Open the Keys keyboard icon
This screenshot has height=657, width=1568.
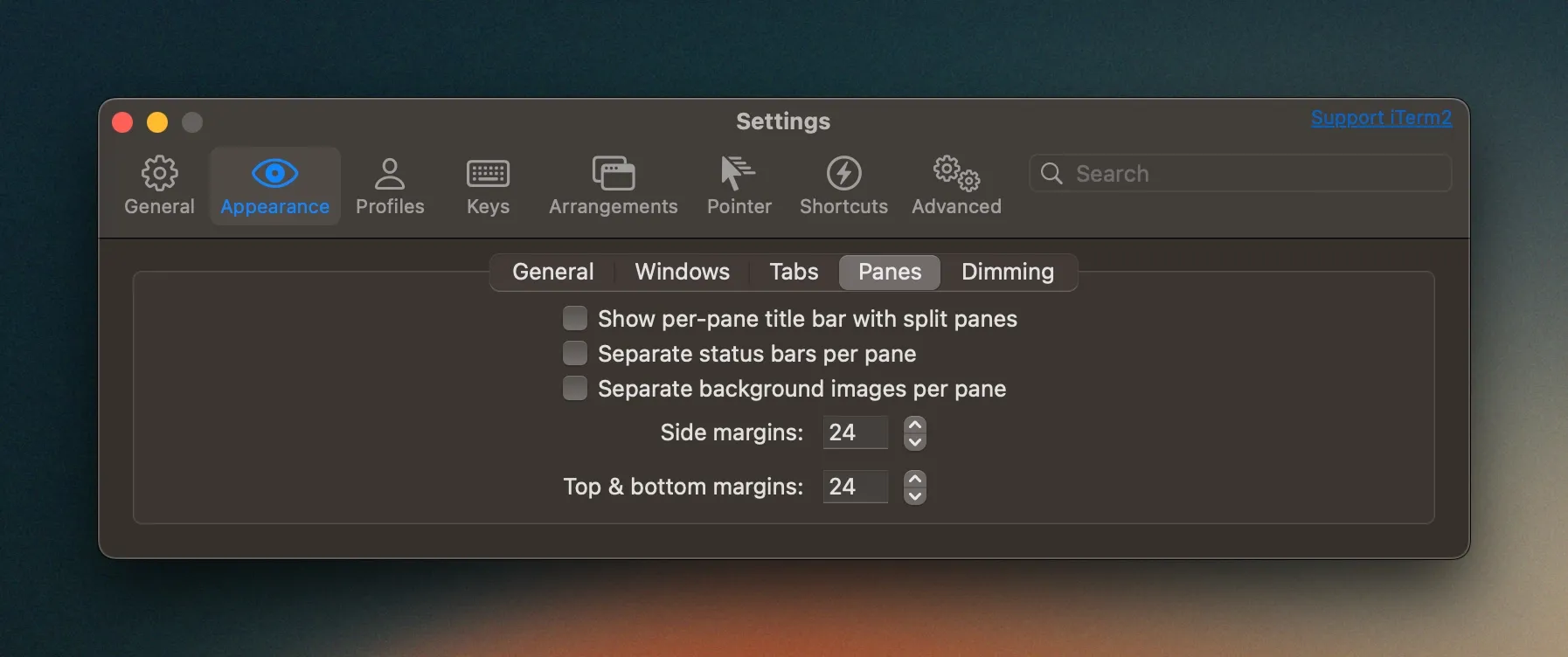(x=488, y=174)
